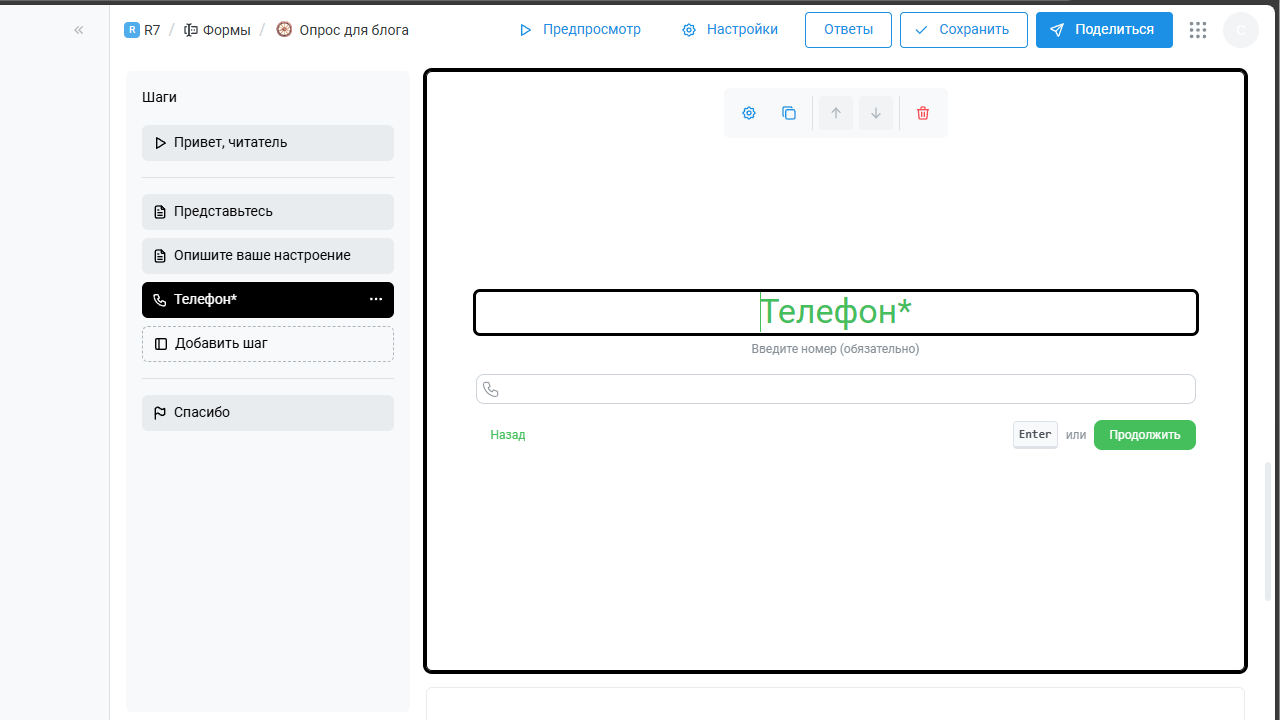Open the Ответы responses page
The image size is (1280, 720).
[848, 30]
